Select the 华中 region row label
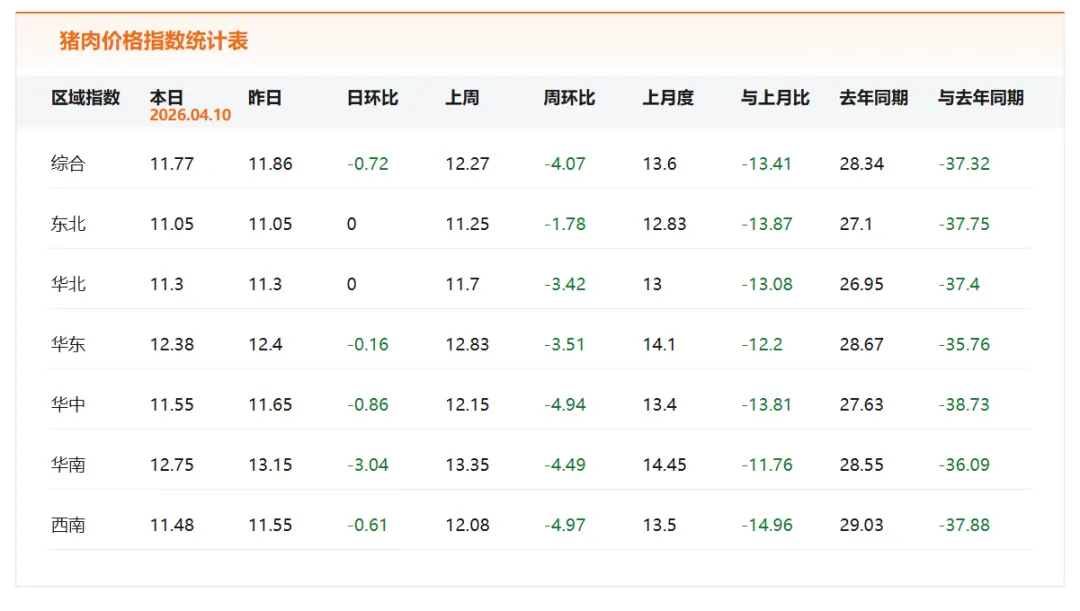The height and width of the screenshot is (611, 1080). 68,405
